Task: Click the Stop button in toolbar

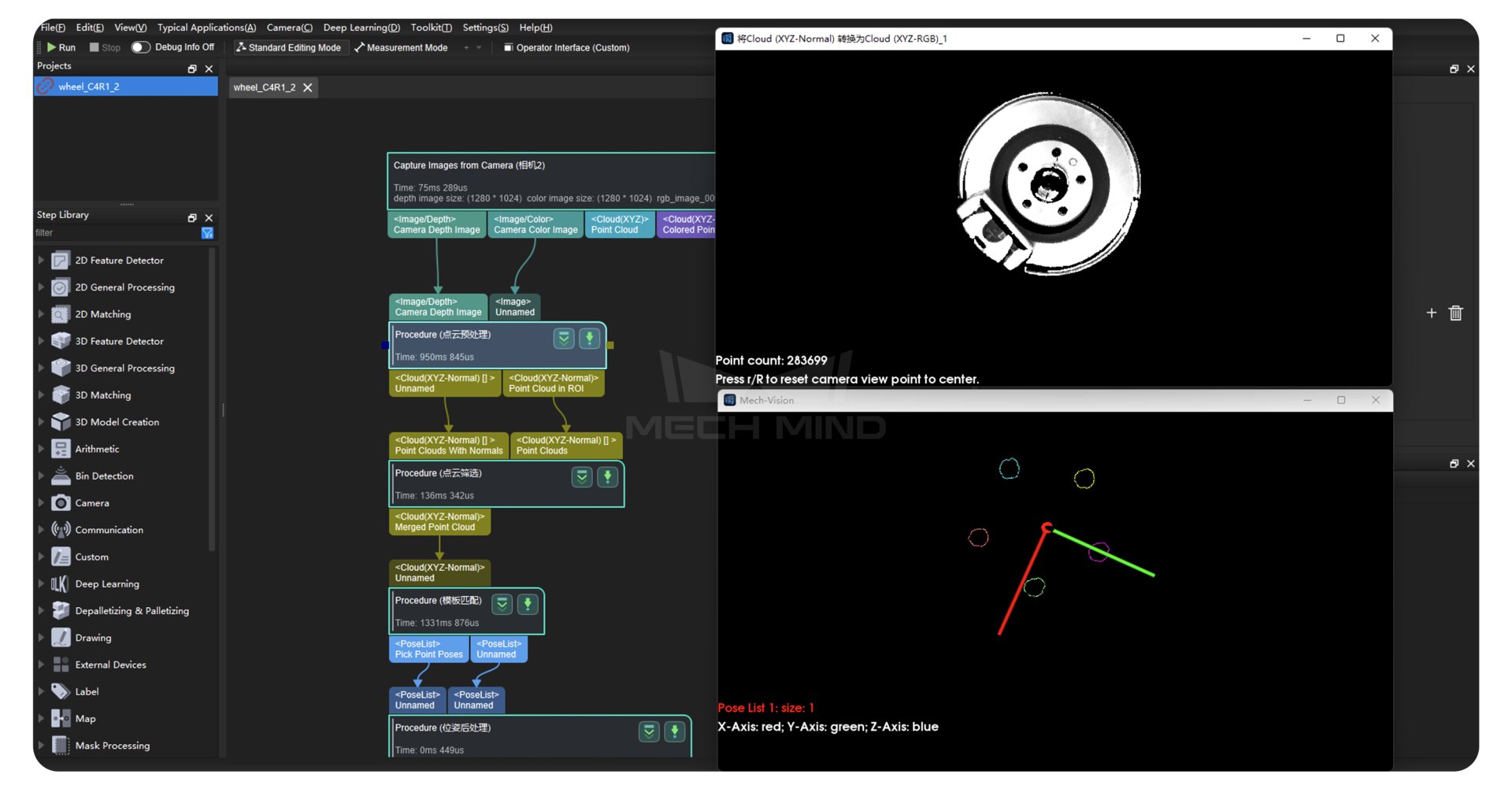Action: 105,47
